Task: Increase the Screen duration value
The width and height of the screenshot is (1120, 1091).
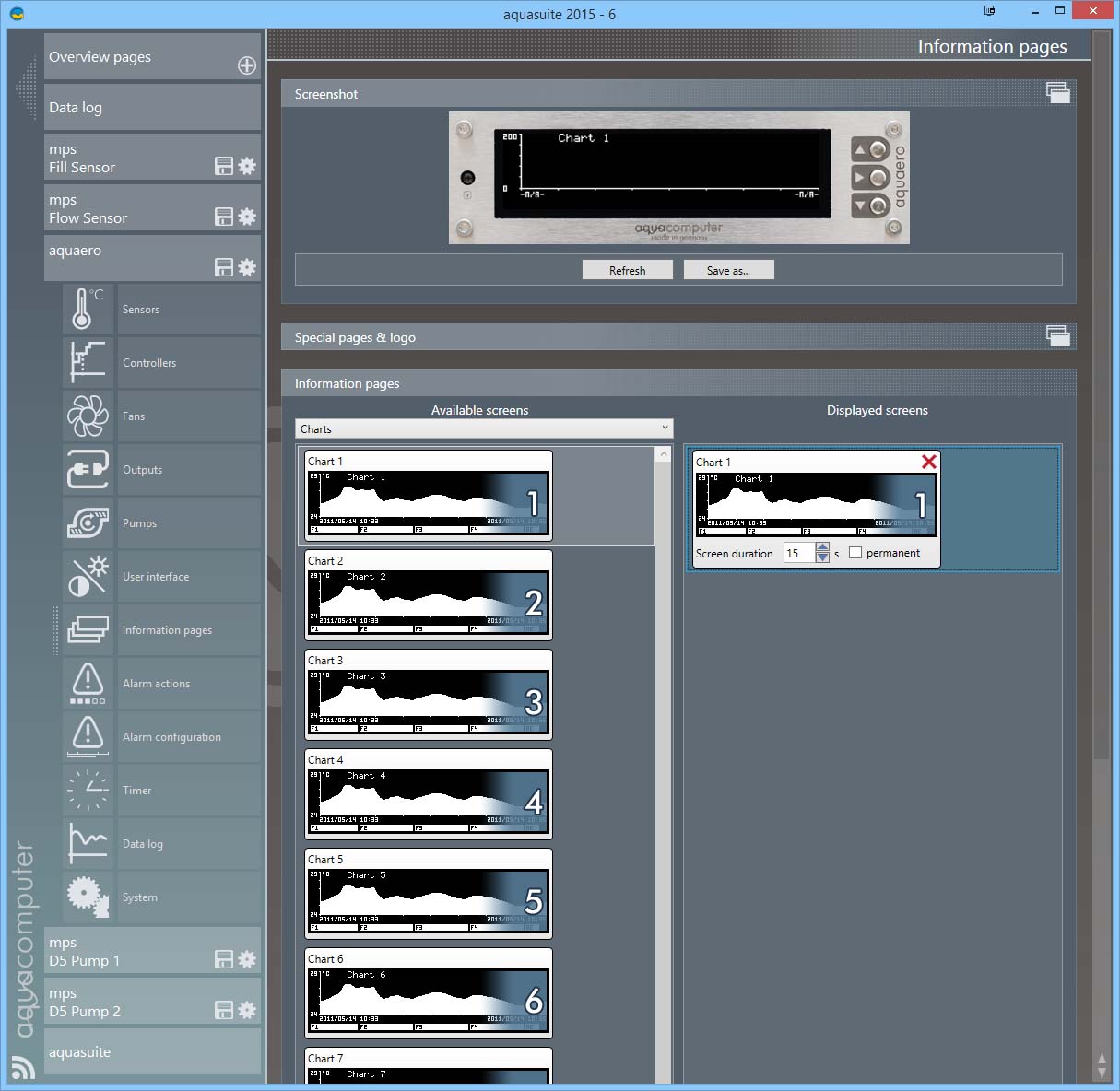Action: [x=822, y=548]
